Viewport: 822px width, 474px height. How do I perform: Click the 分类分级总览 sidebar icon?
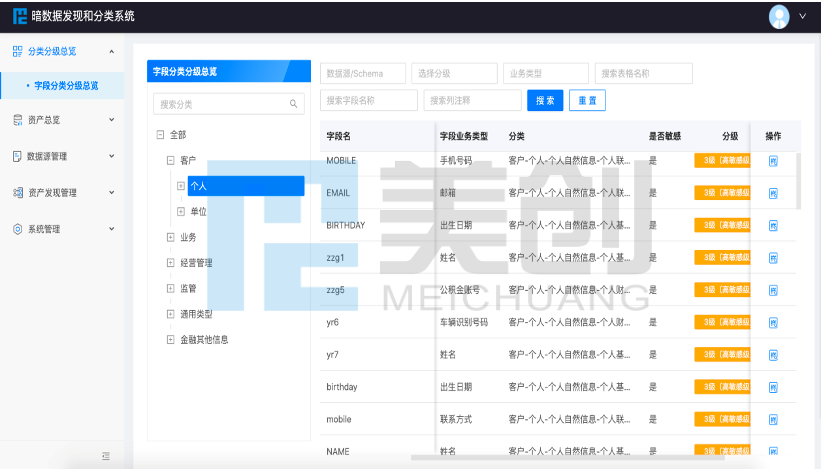pos(18,51)
